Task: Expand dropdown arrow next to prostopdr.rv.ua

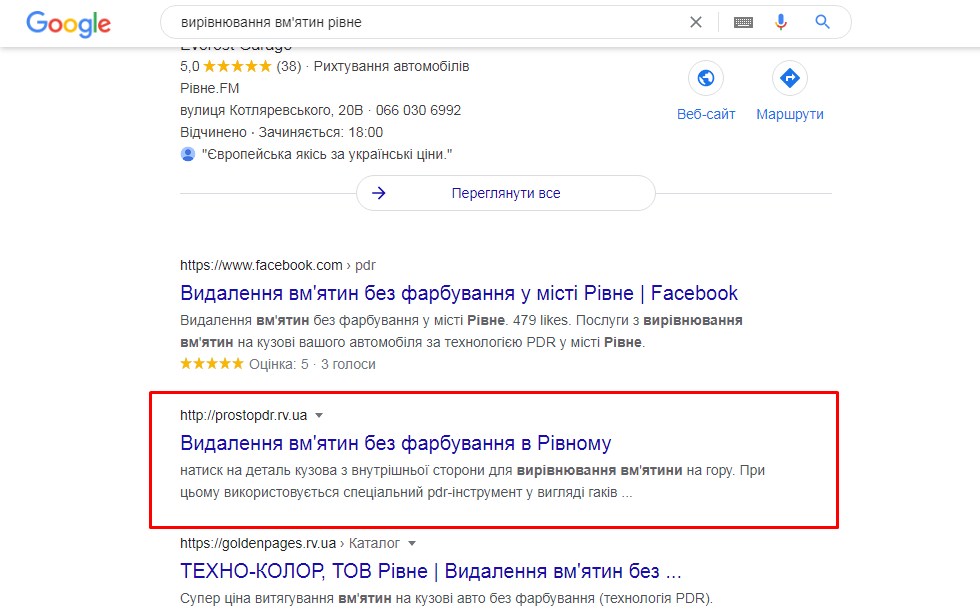Action: point(319,415)
